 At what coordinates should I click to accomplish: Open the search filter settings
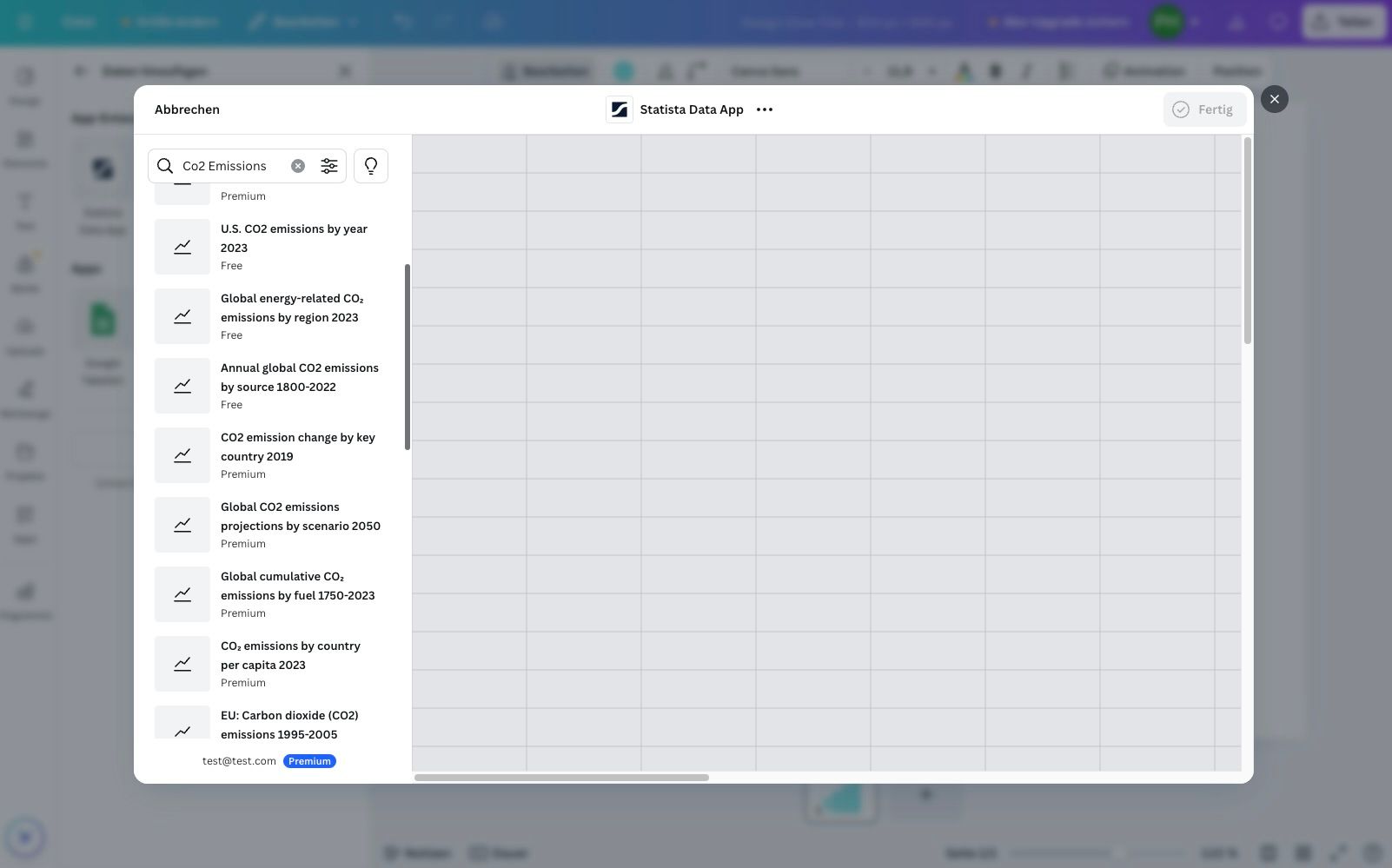pyautogui.click(x=329, y=166)
